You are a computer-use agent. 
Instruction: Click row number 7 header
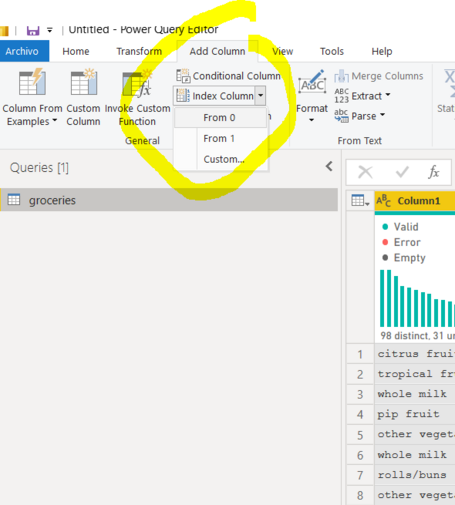tap(360, 475)
